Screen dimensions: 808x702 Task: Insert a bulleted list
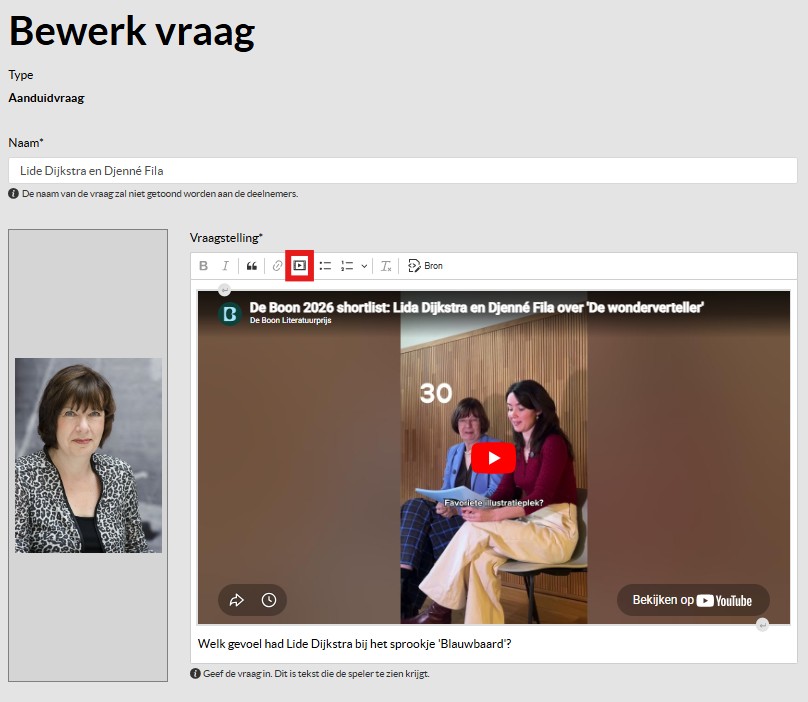325,266
